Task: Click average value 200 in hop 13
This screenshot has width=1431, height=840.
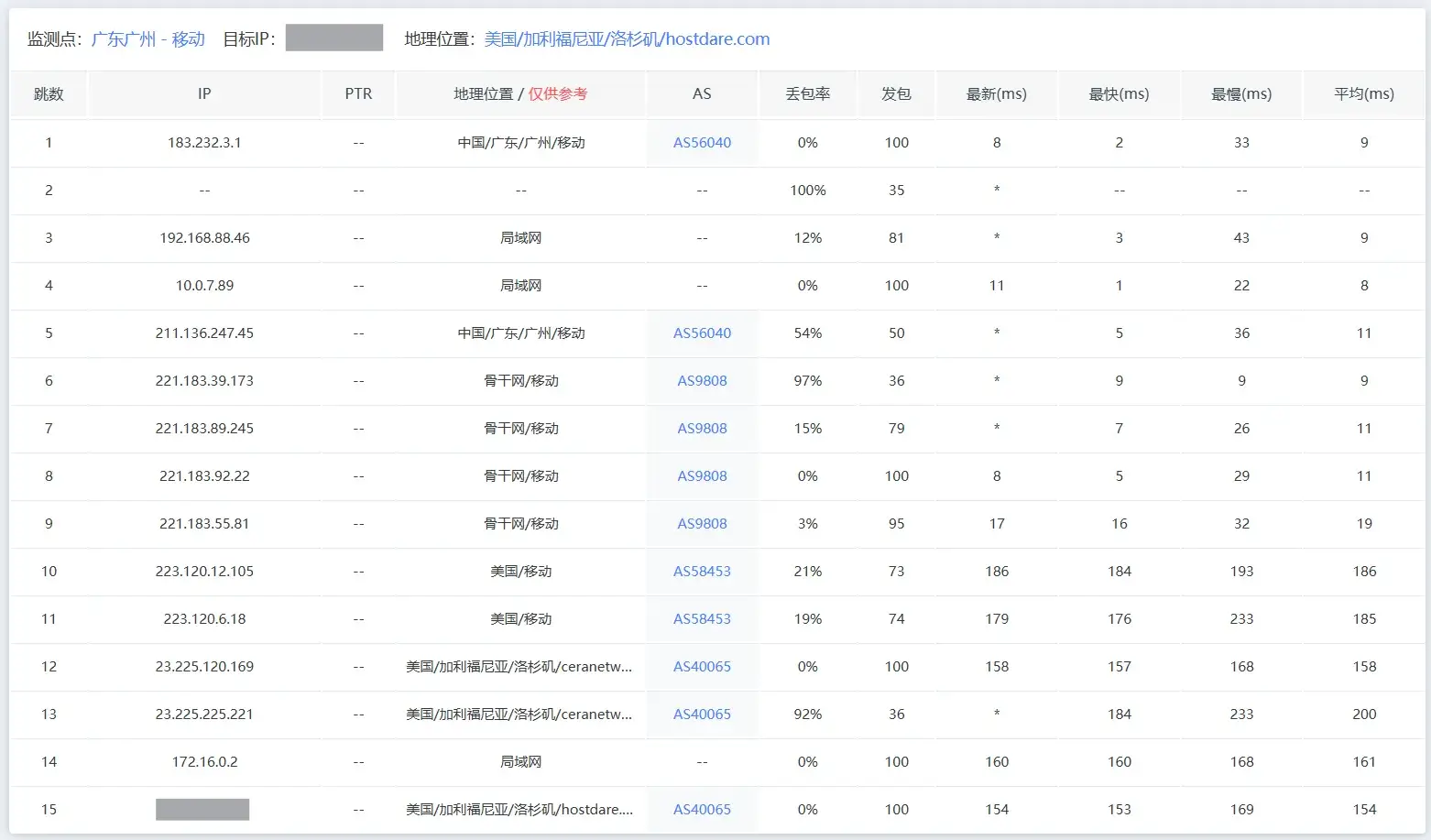Action: pyautogui.click(x=1364, y=715)
